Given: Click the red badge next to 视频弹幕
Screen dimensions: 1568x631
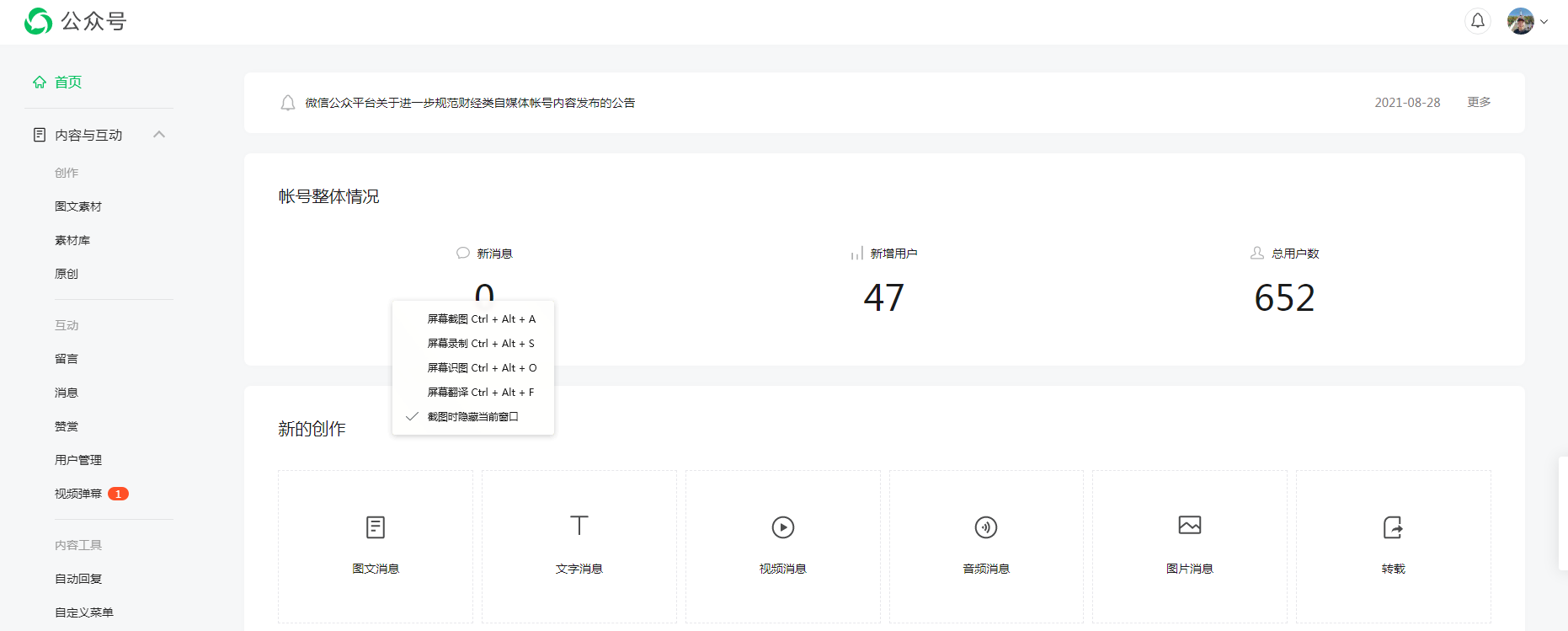Looking at the screenshot, I should click(118, 494).
